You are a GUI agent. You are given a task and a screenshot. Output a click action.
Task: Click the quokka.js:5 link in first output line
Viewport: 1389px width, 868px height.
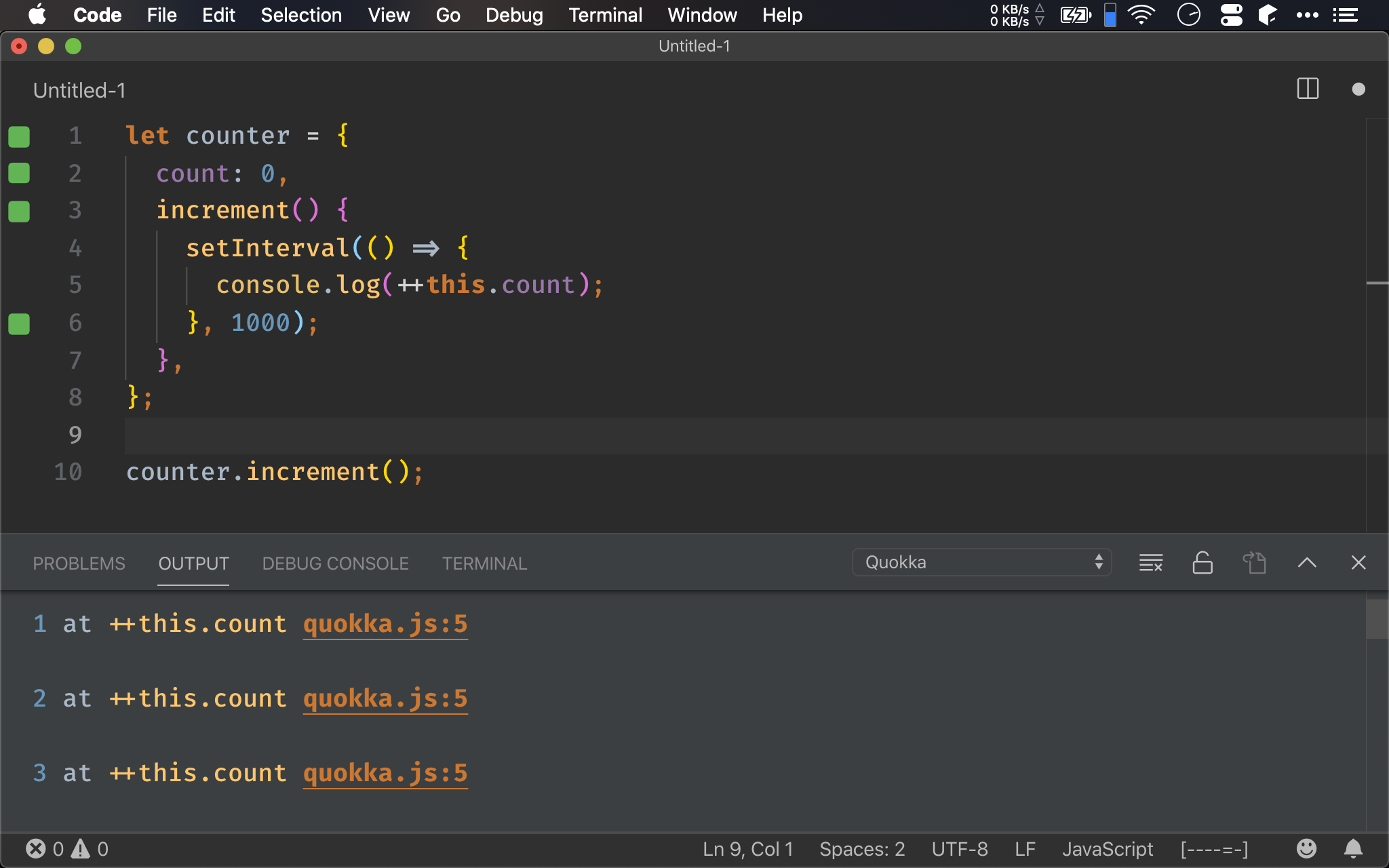click(385, 623)
